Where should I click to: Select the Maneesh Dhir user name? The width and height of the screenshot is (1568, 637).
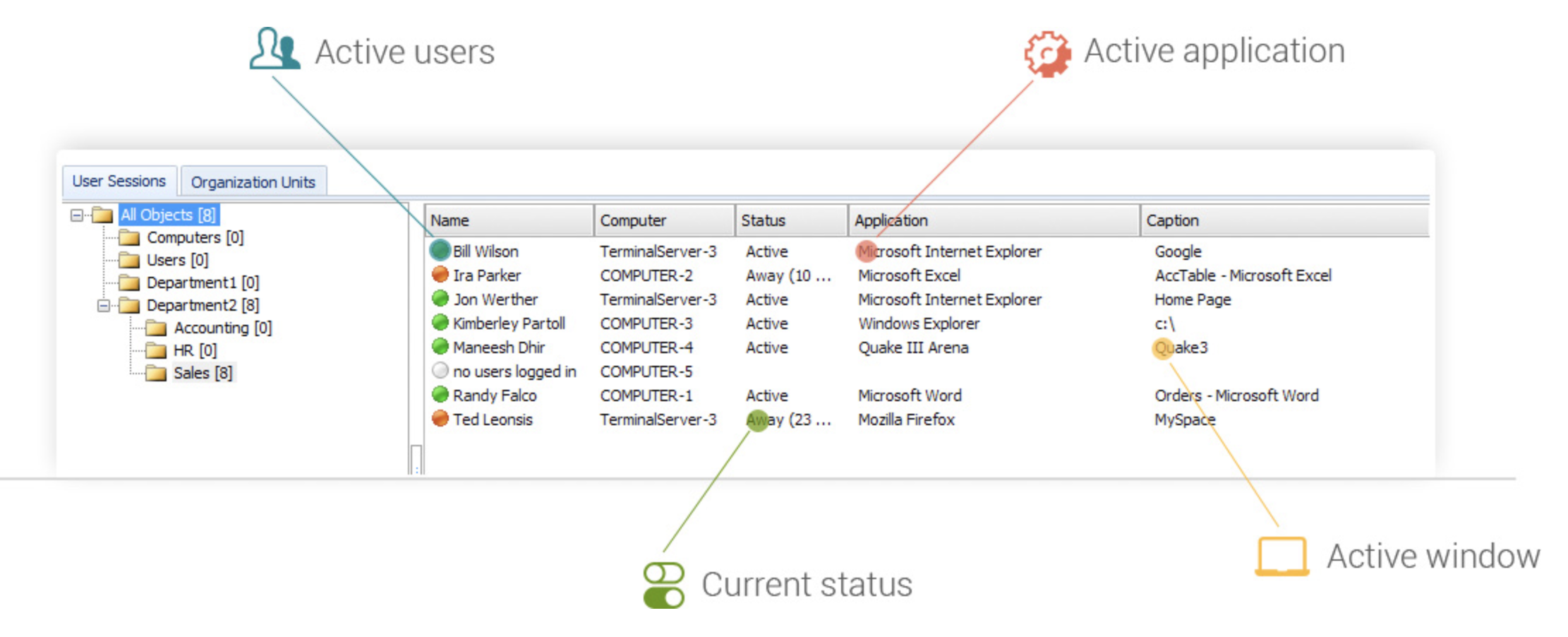[x=499, y=347]
